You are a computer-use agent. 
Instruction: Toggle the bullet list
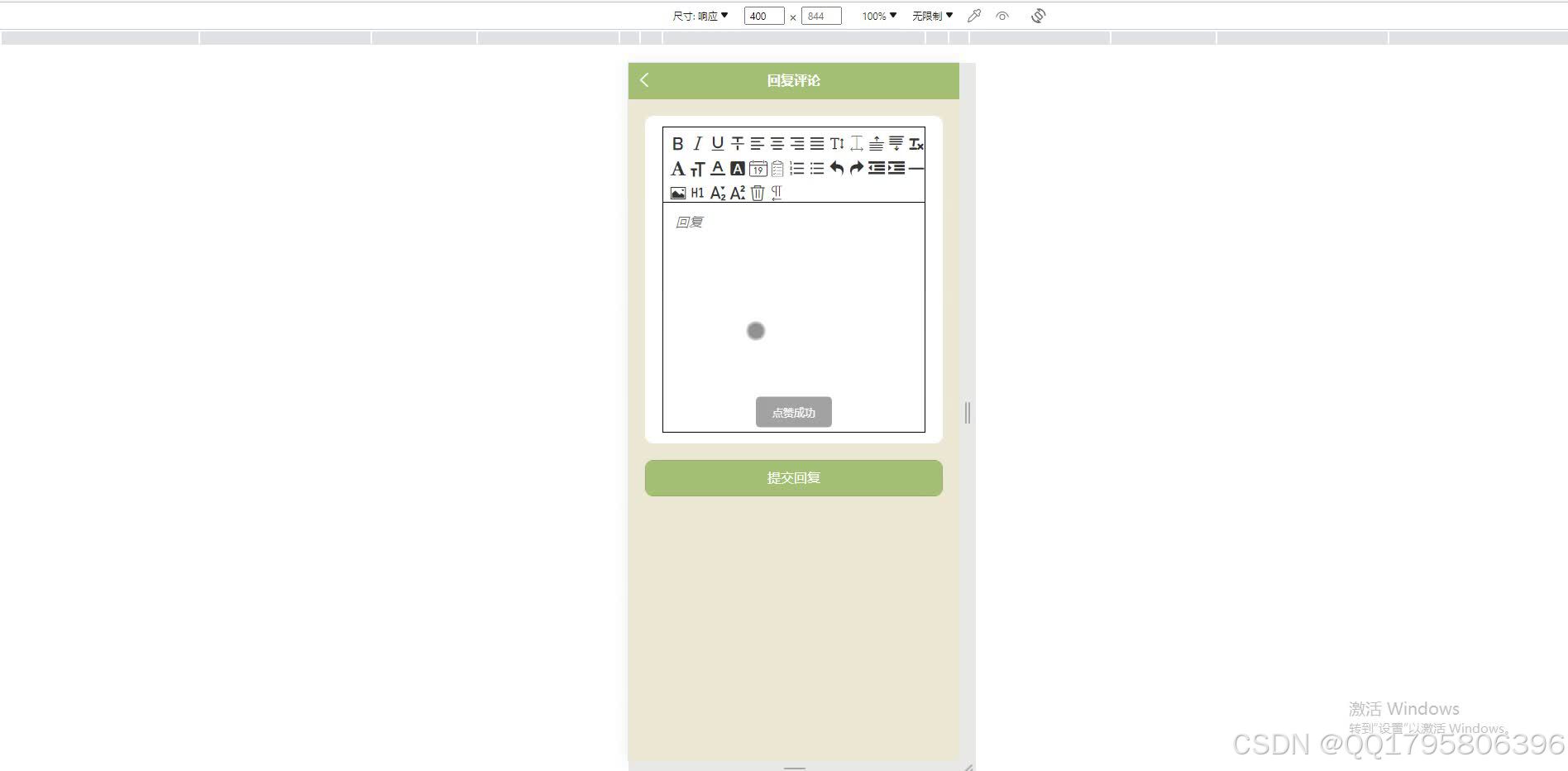tap(817, 169)
